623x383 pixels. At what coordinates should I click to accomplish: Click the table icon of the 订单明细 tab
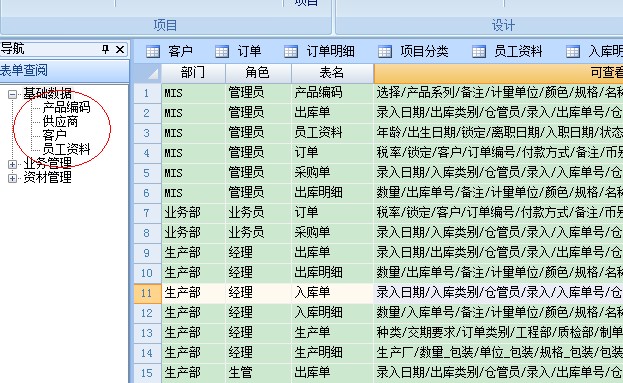pyautogui.click(x=291, y=52)
